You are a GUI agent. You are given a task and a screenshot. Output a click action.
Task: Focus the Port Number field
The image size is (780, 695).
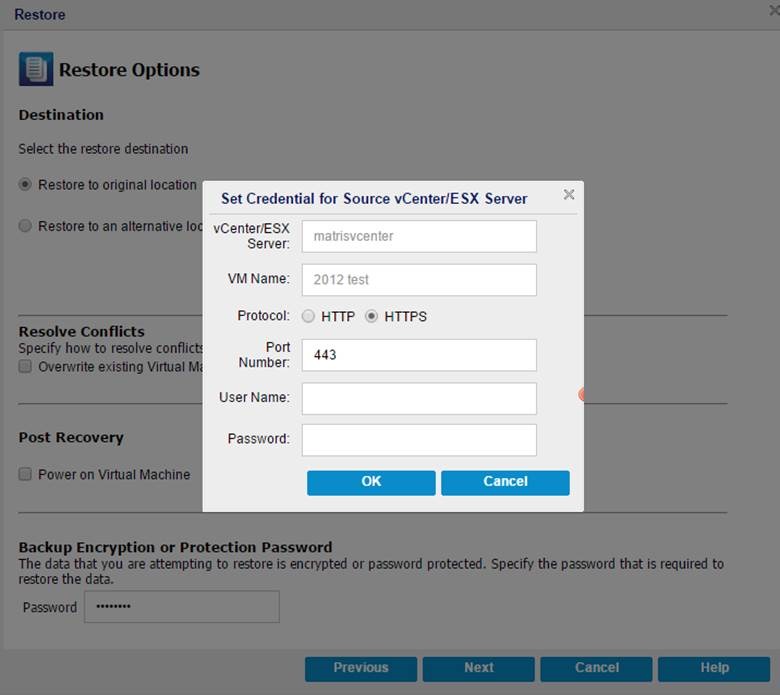click(419, 355)
